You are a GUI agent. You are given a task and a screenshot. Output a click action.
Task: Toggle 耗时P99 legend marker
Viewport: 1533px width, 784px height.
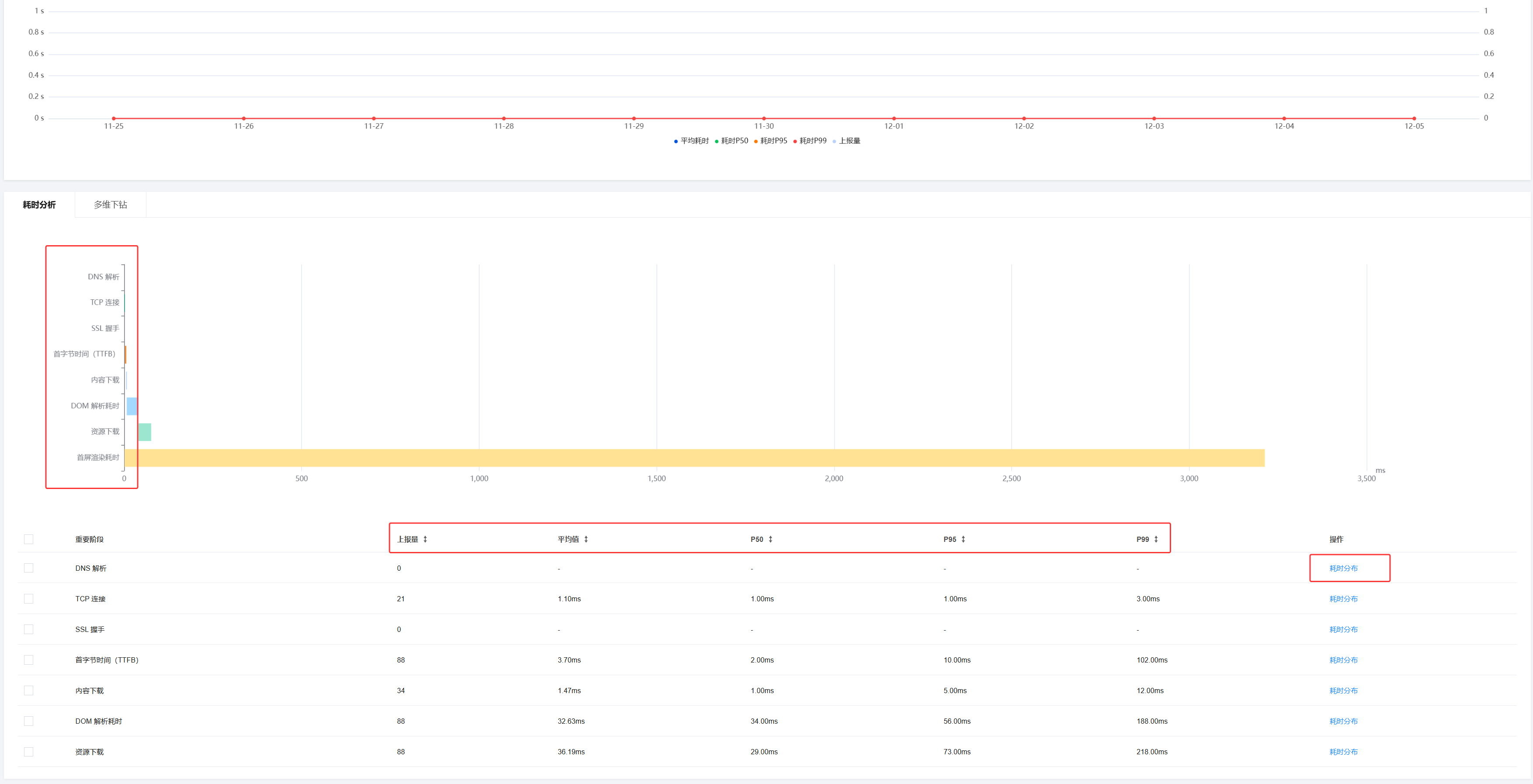[795, 142]
